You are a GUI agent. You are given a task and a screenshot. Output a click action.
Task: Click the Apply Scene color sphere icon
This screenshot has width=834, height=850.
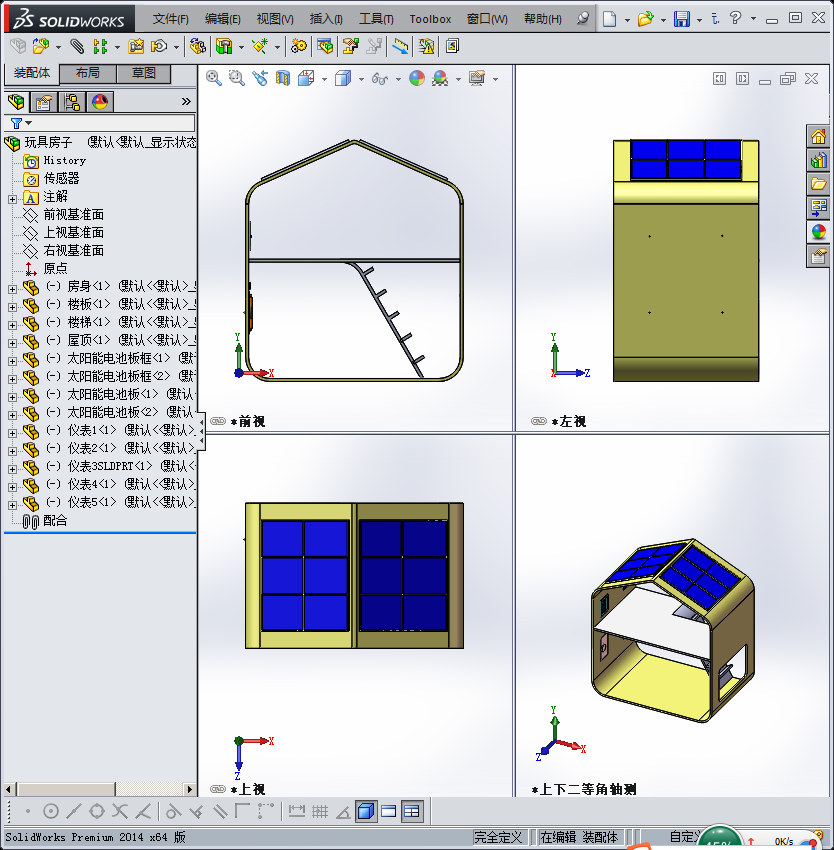[440, 79]
